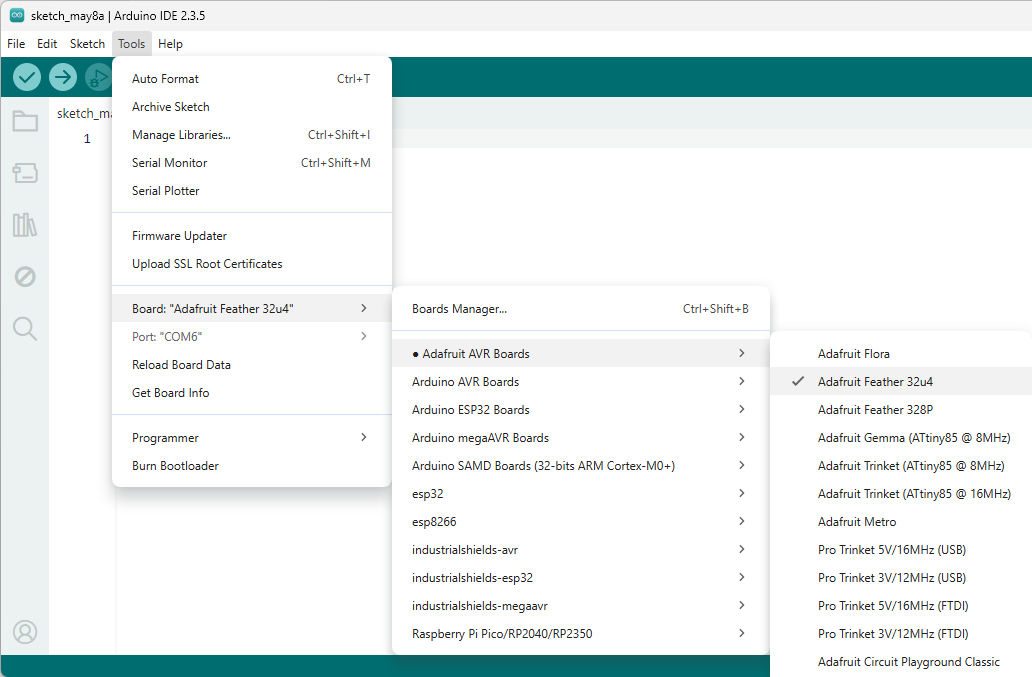
Task: Click the Arduino IDE app logo
Action: [x=16, y=15]
